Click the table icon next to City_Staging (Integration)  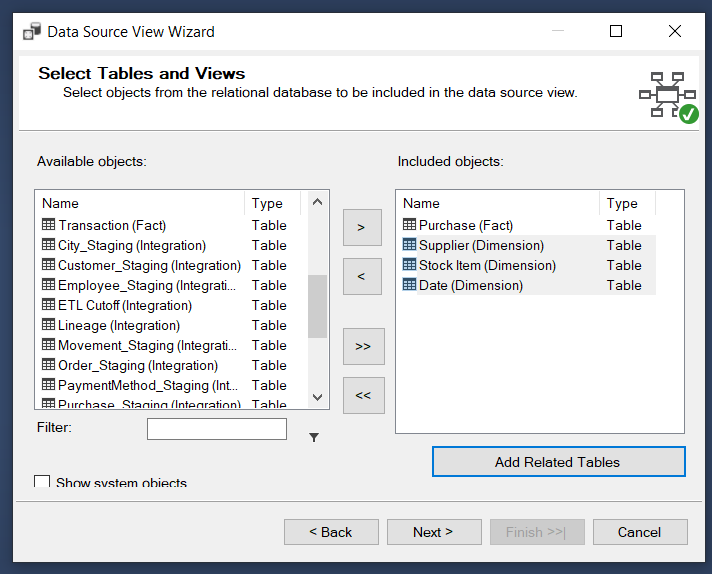pyautogui.click(x=48, y=245)
